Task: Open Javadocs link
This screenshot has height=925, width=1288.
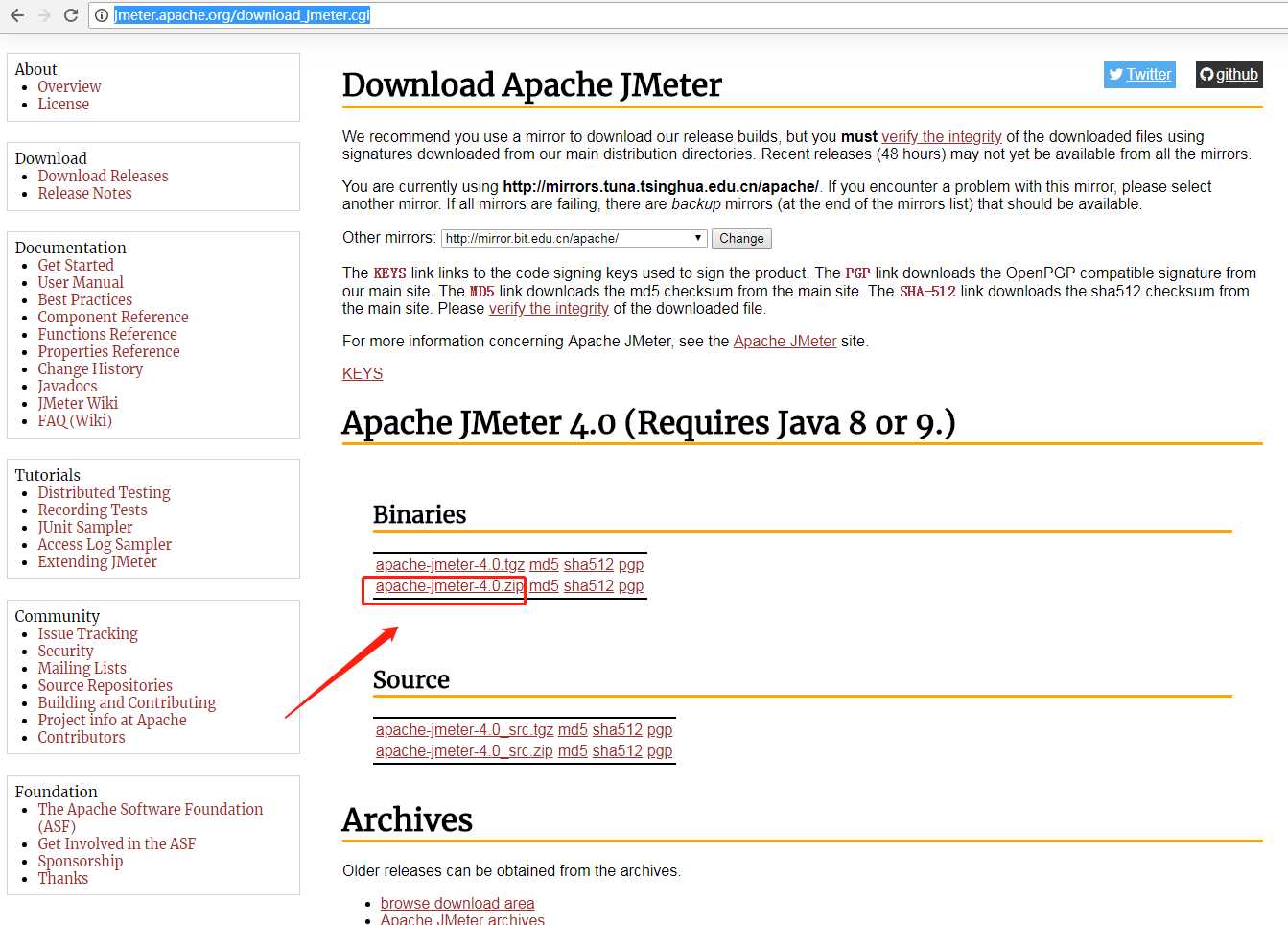Action: tap(67, 386)
